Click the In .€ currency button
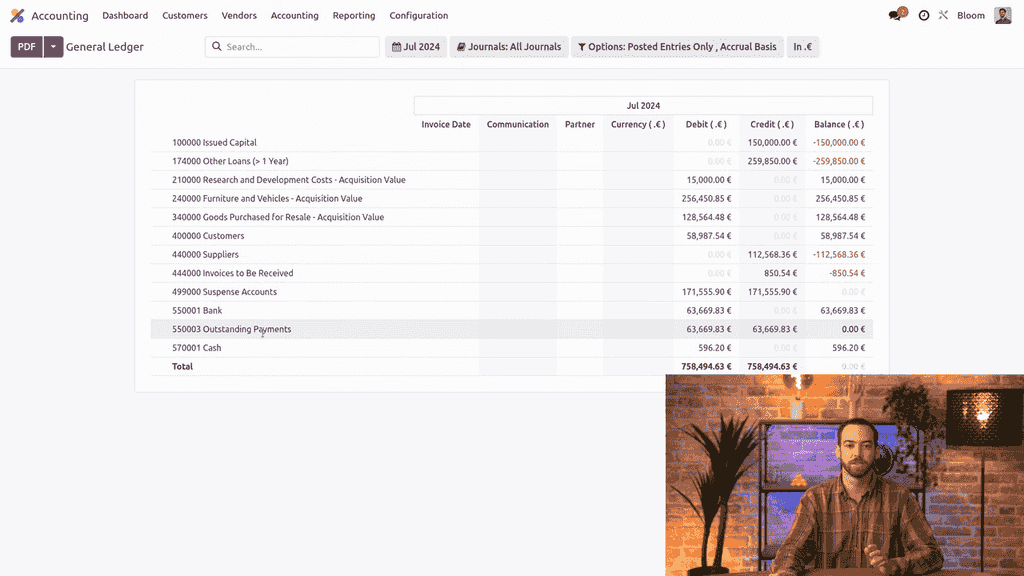The image size is (1024, 576). pyautogui.click(x=802, y=47)
